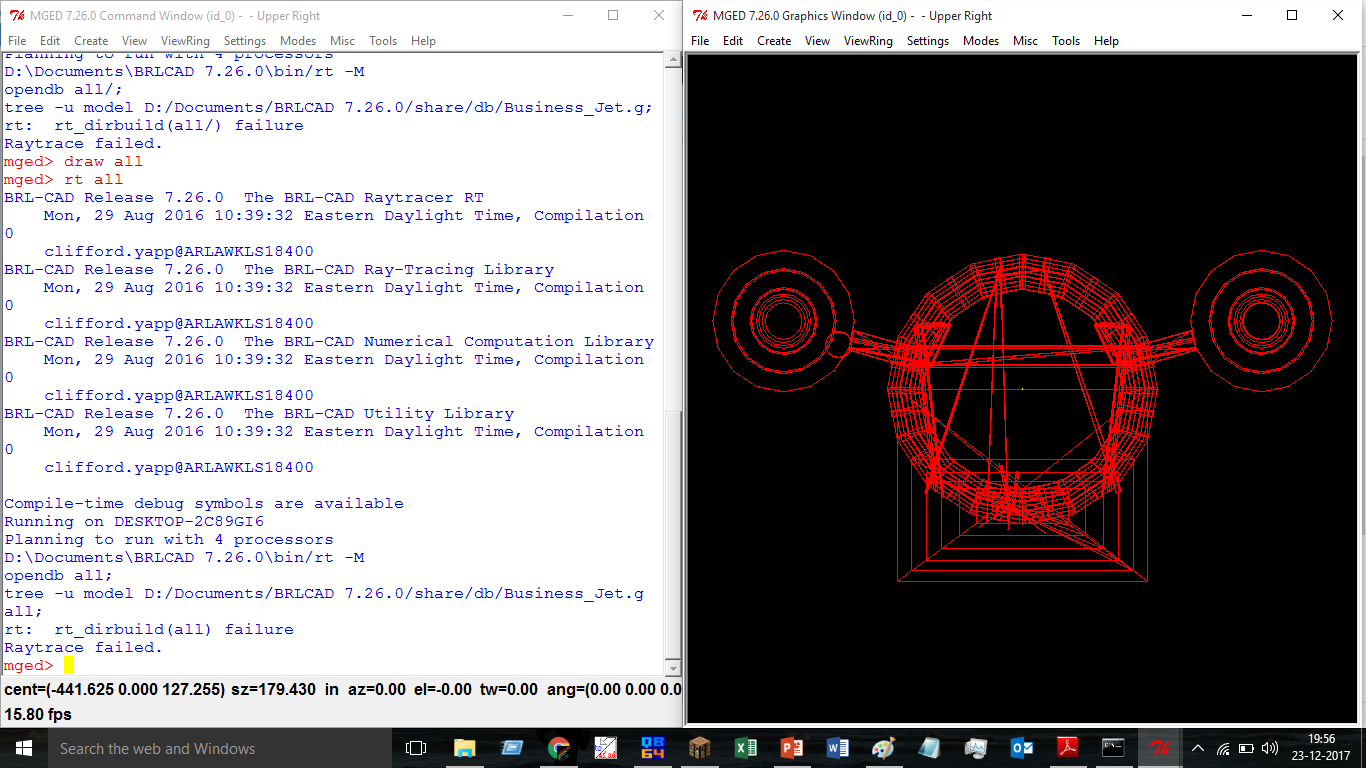Open Excel from taskbar
The height and width of the screenshot is (768, 1368).
[x=745, y=748]
